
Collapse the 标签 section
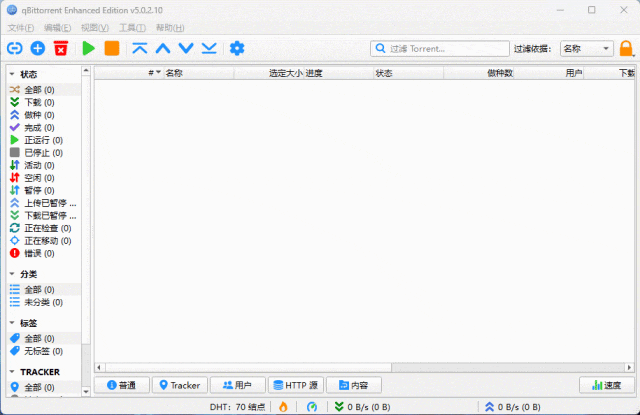(12, 323)
